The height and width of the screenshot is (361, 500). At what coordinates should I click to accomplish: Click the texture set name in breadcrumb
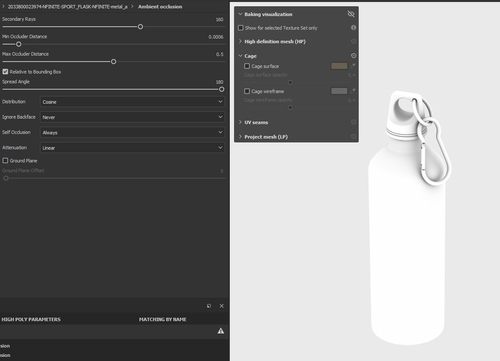coord(67,7)
